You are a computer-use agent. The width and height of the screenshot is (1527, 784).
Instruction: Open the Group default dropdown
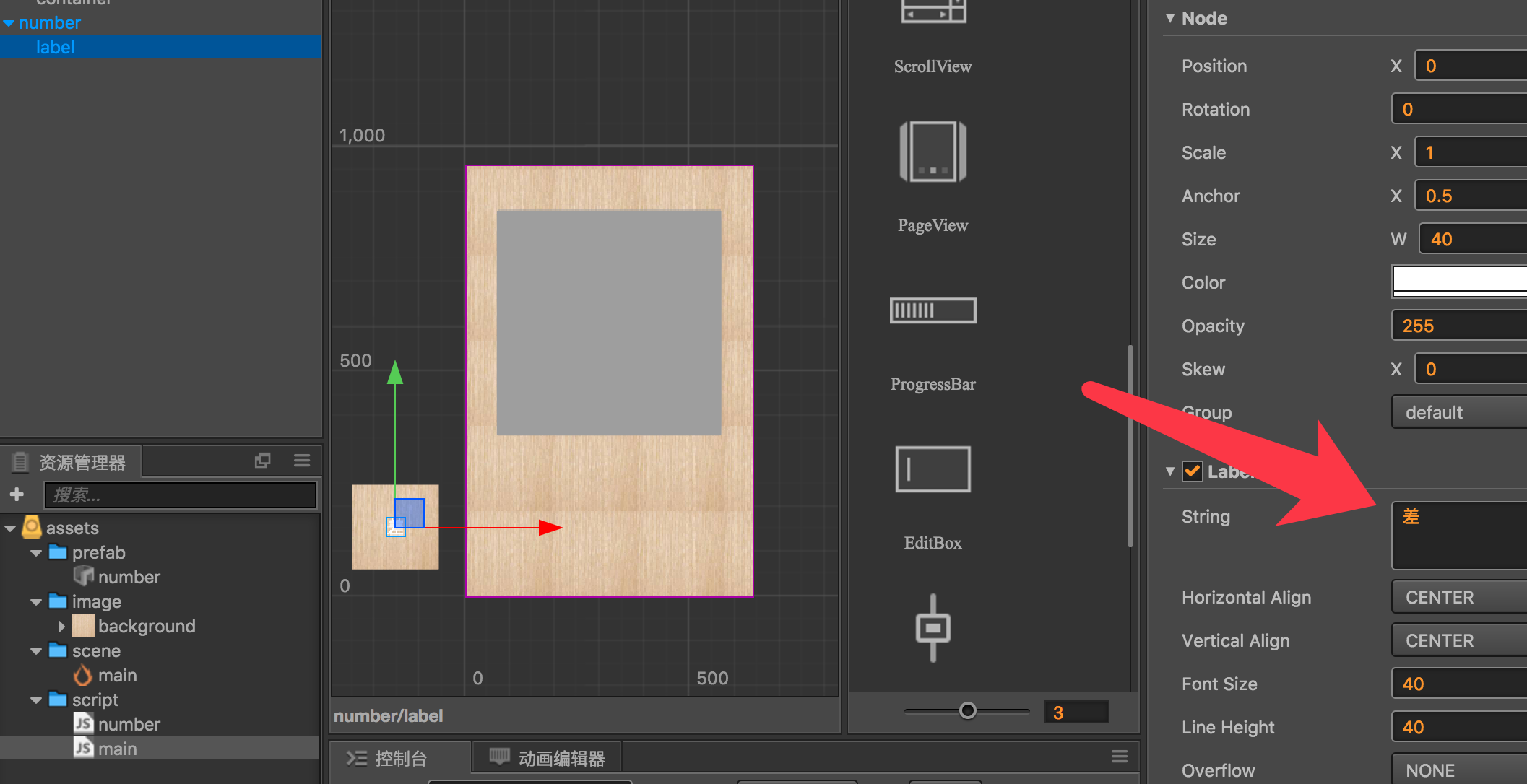1459,412
